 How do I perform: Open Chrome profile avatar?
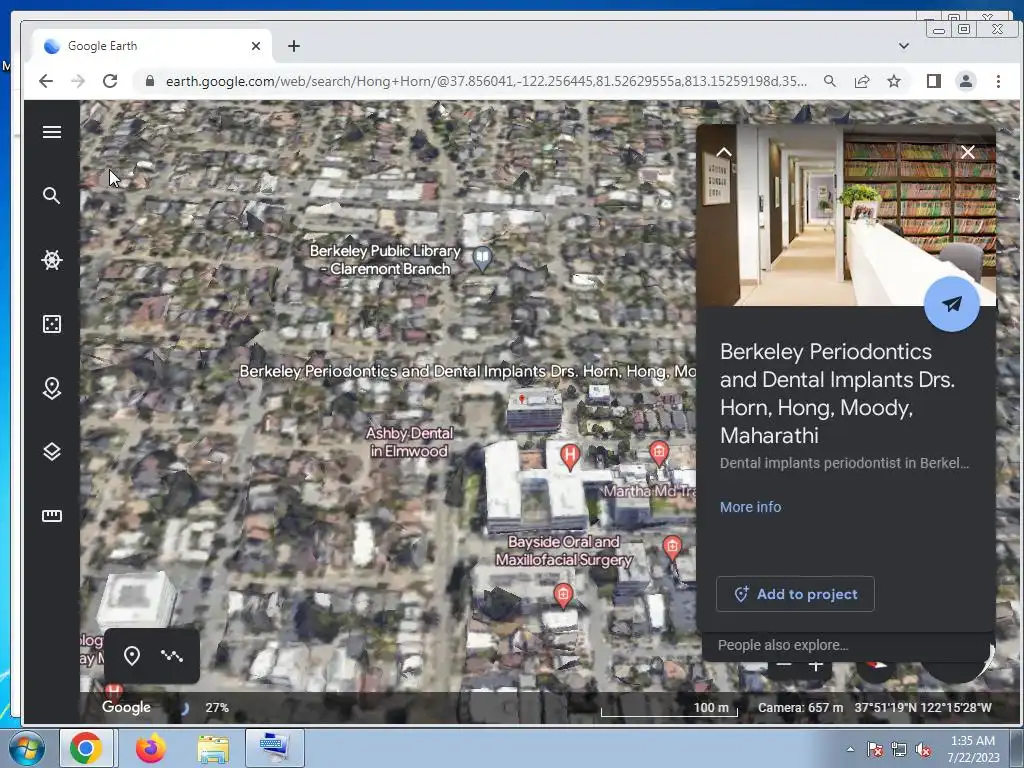(x=966, y=81)
